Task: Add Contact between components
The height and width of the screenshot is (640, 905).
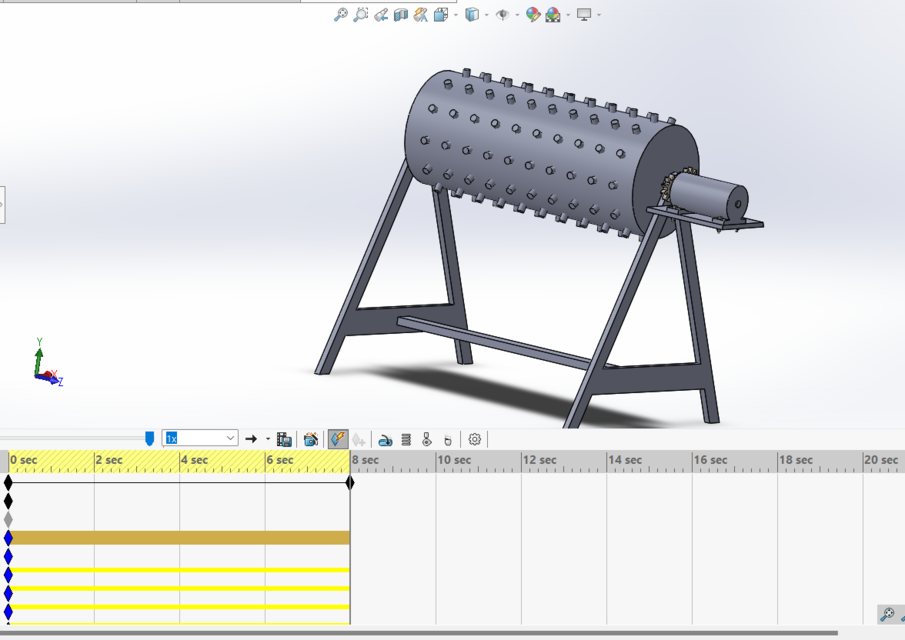Action: tap(428, 438)
